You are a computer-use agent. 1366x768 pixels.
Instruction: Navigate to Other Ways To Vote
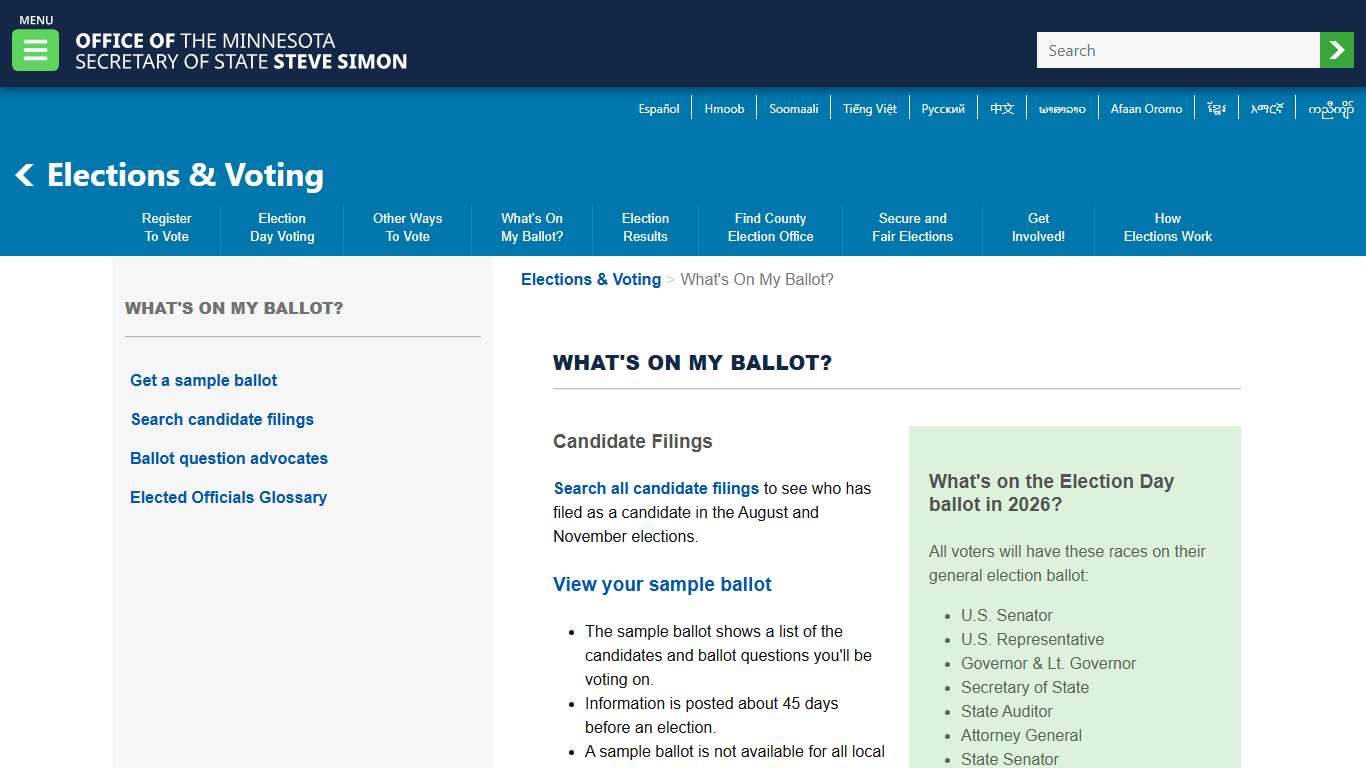tap(407, 227)
